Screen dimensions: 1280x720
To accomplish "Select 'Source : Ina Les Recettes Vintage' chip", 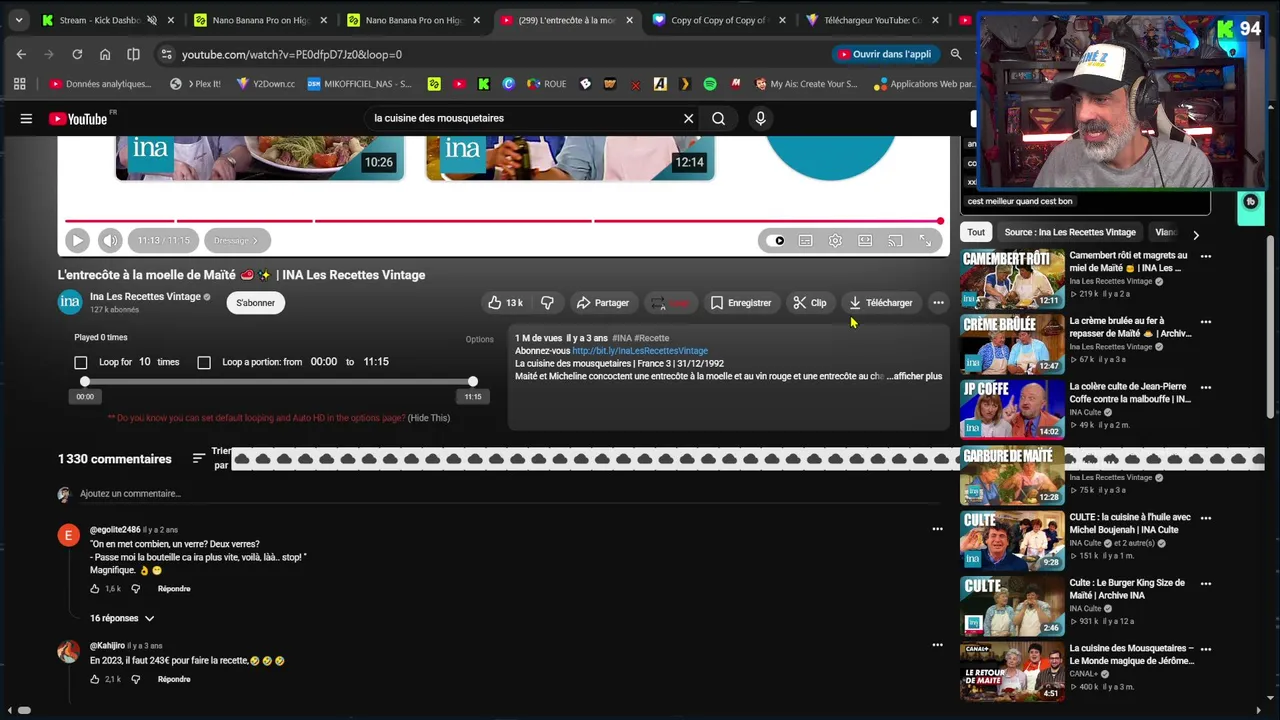I will pyautogui.click(x=1070, y=232).
